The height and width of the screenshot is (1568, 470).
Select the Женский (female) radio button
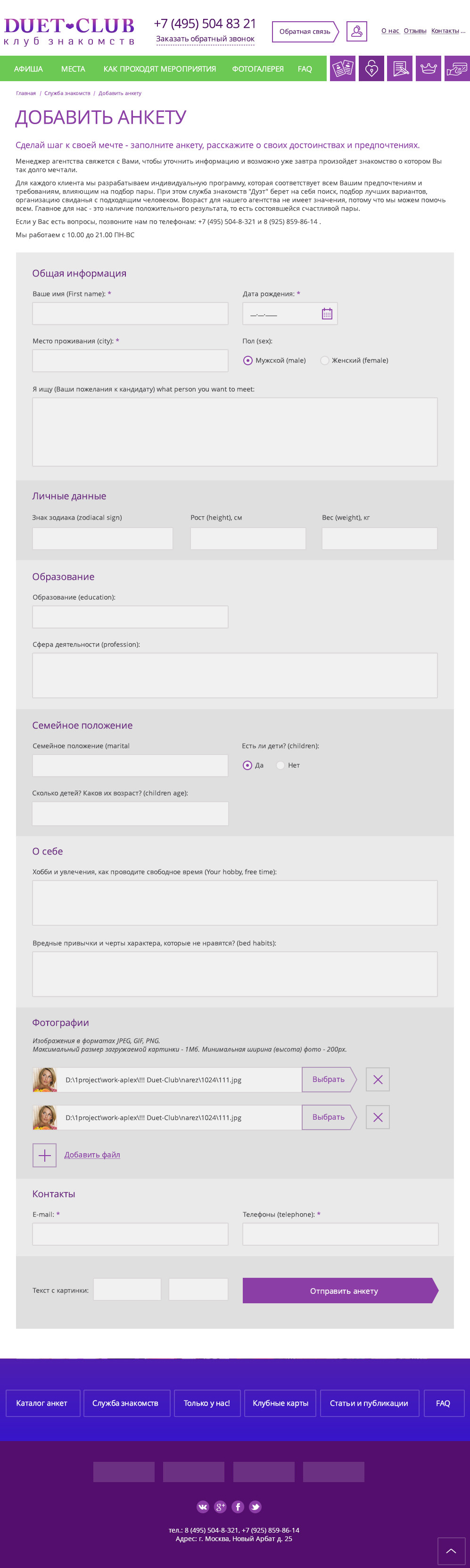tap(325, 361)
